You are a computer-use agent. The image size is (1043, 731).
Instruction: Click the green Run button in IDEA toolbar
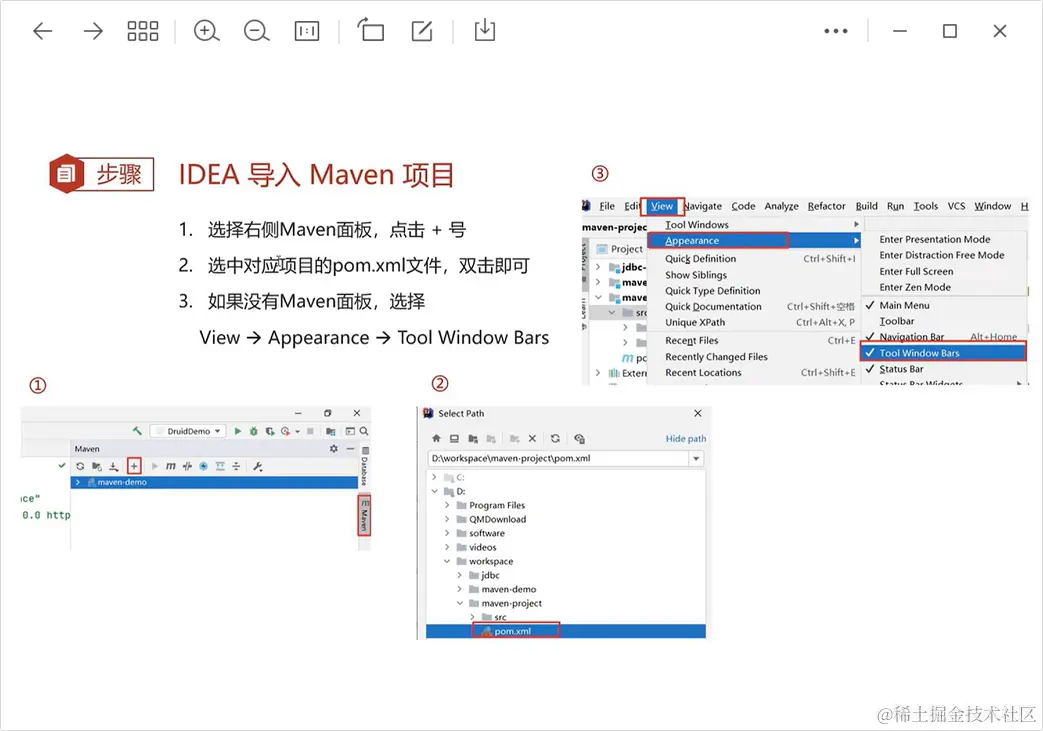[x=237, y=431]
